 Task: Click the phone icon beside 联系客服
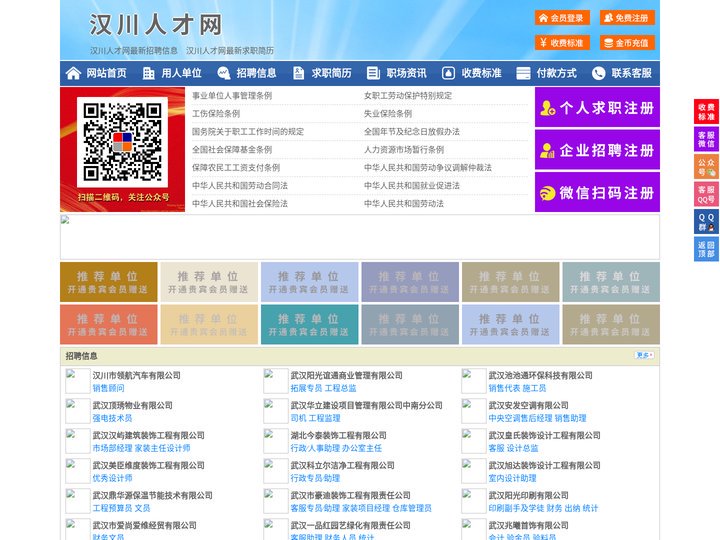pos(598,73)
